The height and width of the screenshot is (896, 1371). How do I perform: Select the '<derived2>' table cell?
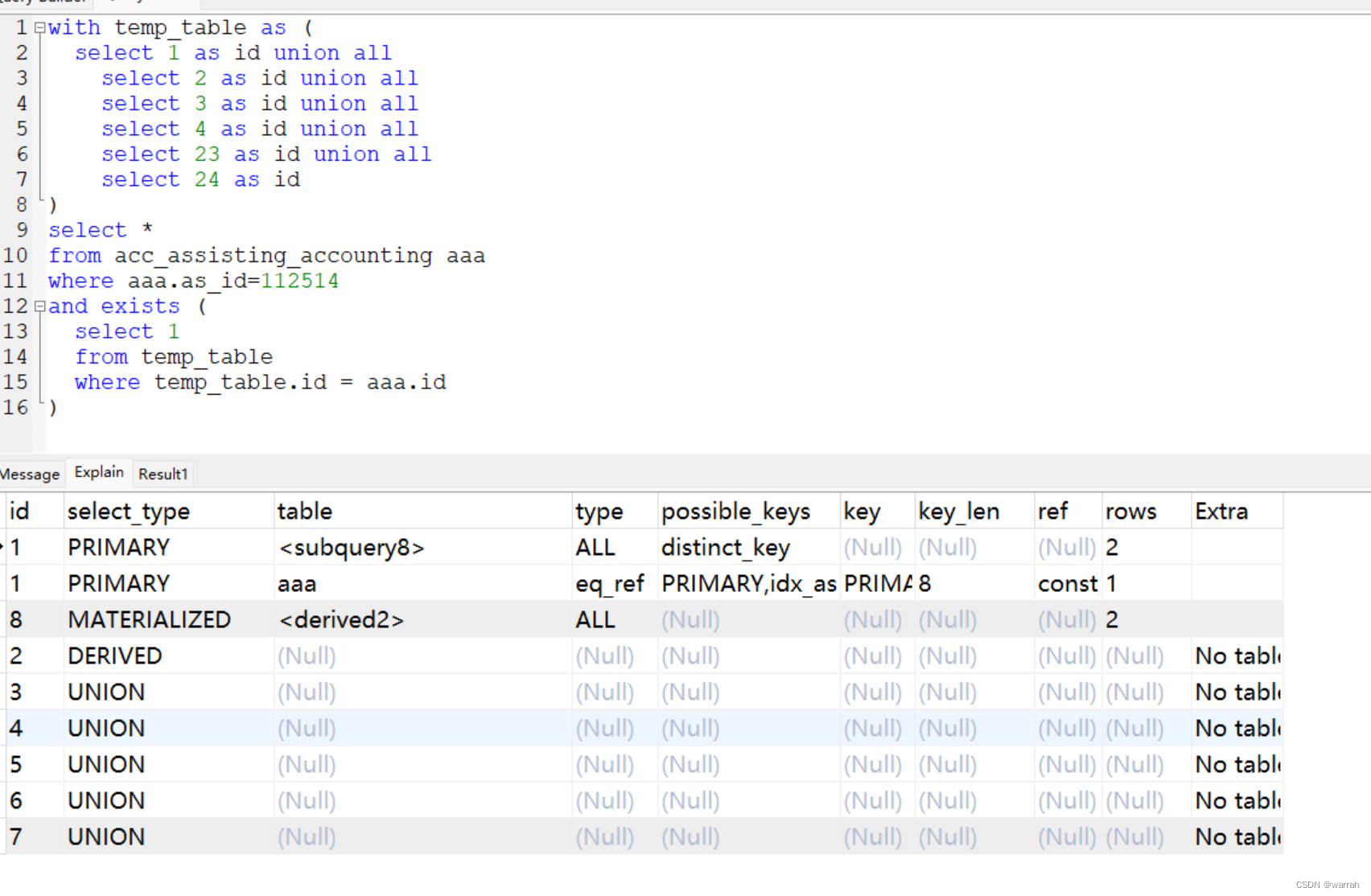422,619
